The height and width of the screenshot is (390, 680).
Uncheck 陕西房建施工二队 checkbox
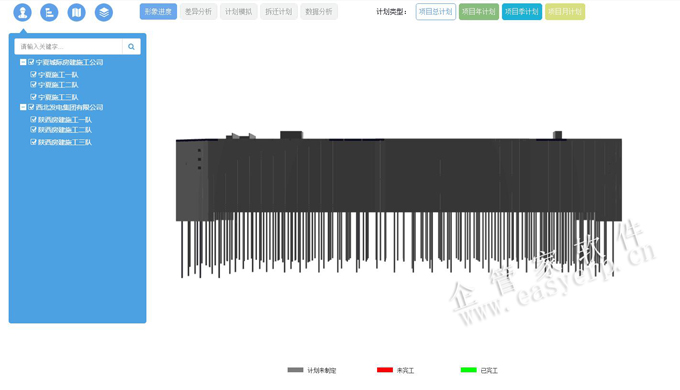tap(33, 130)
